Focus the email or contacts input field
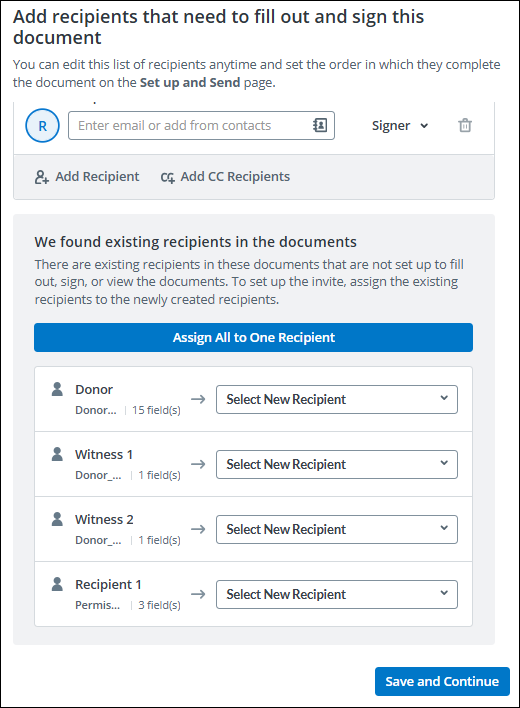Viewport: 520px width, 708px height. pos(201,126)
